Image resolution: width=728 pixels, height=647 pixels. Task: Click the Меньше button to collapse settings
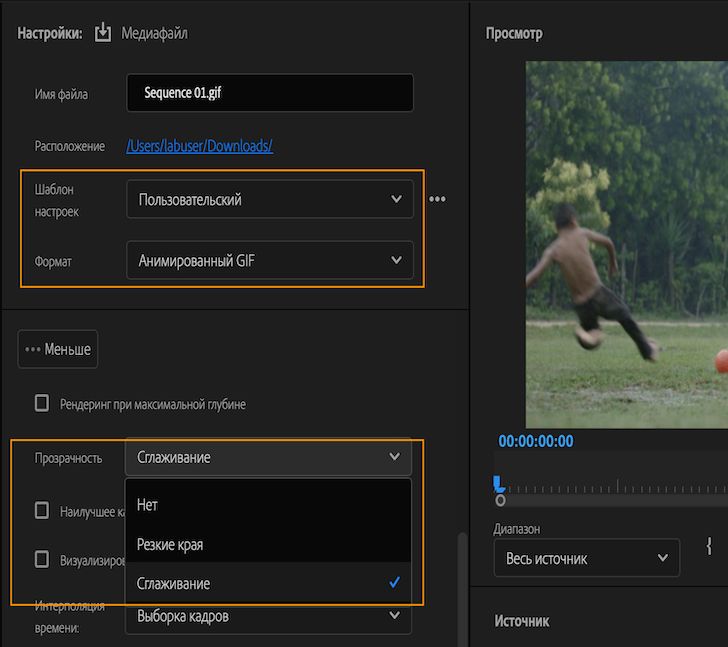[58, 349]
